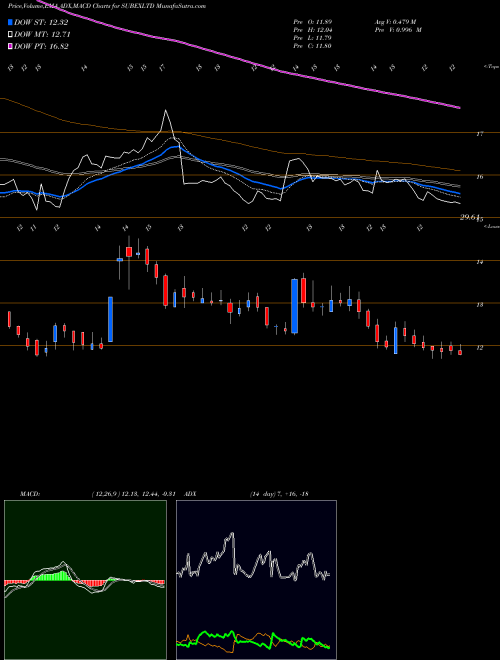The height and width of the screenshot is (660, 500).
Task: Click the 'Pre C: 11.80' value
Action: point(313,46)
